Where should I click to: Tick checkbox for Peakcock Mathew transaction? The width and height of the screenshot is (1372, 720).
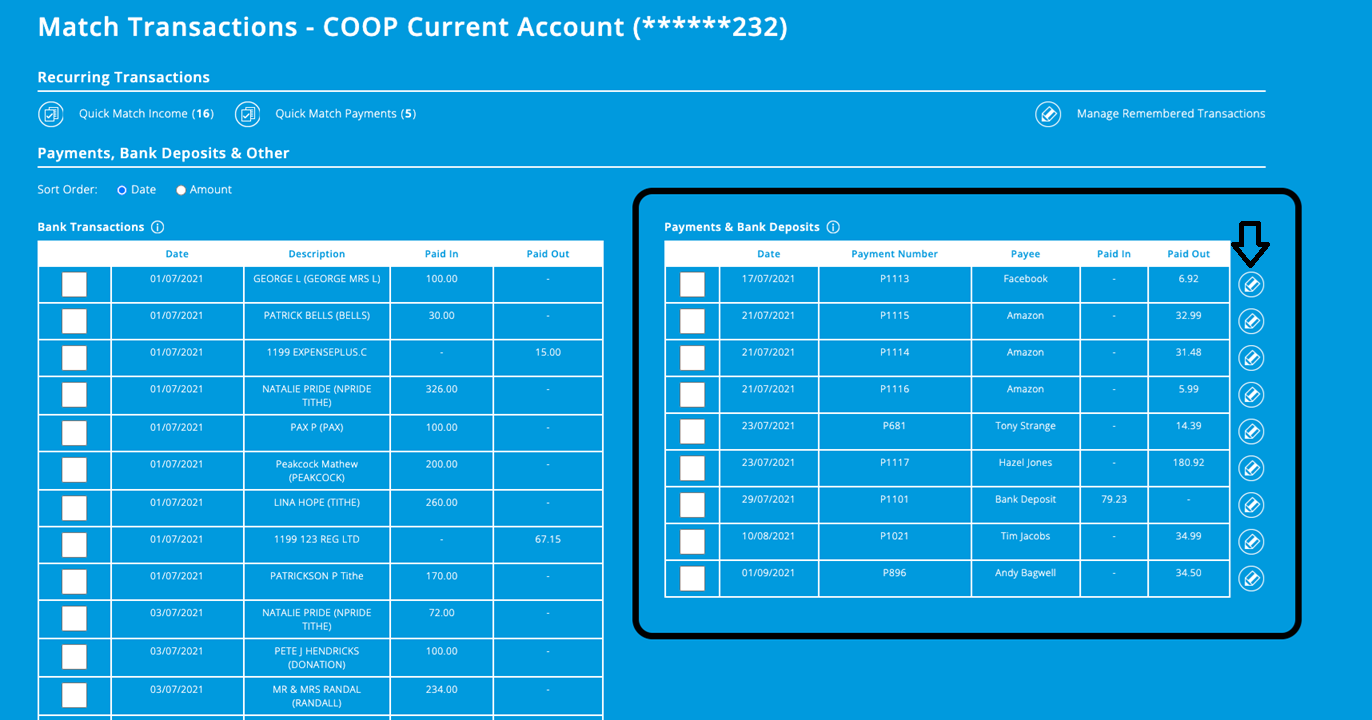point(74,471)
